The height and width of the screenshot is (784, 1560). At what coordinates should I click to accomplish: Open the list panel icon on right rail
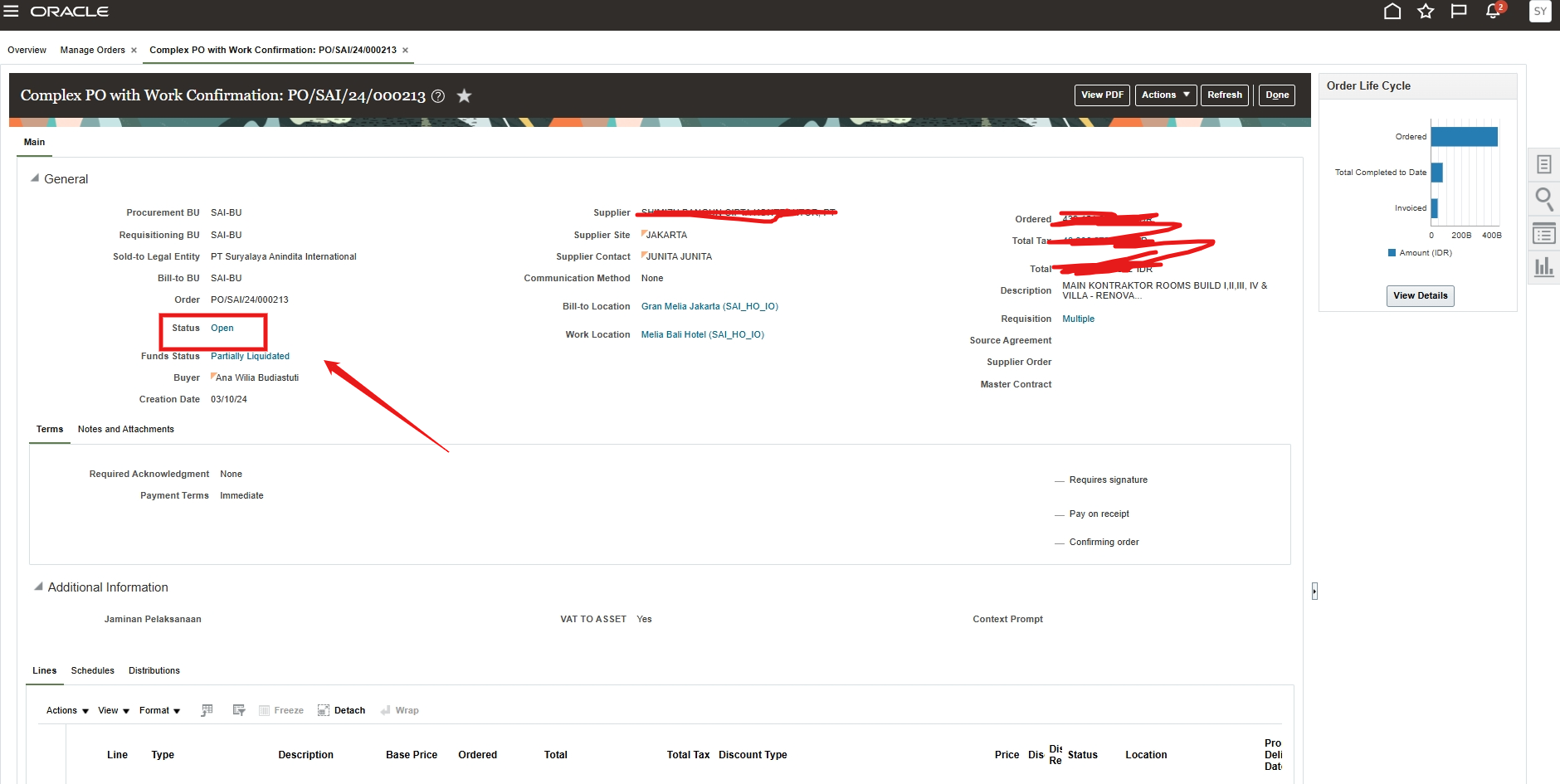(1543, 234)
